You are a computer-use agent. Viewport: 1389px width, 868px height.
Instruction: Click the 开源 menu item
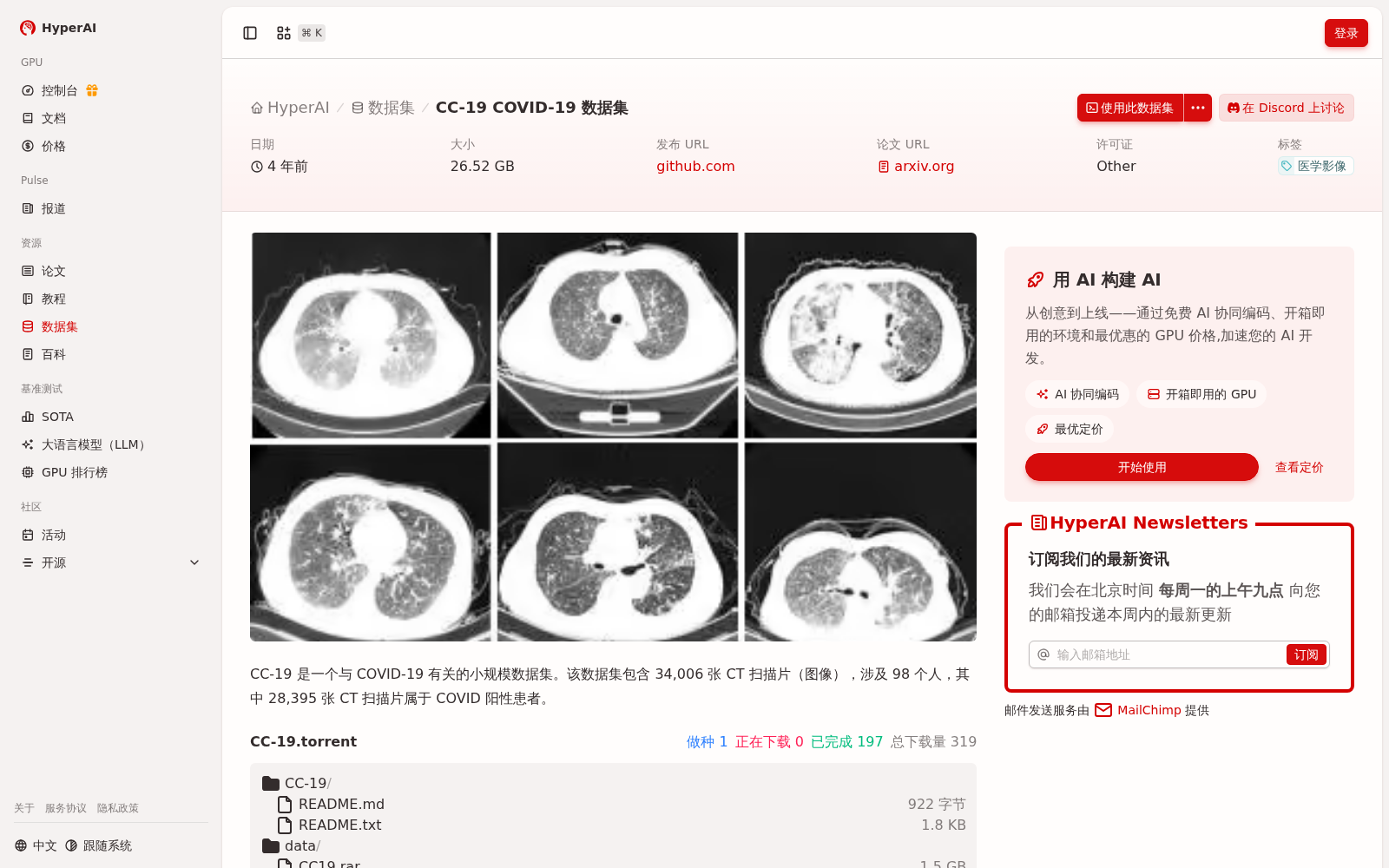tap(54, 562)
